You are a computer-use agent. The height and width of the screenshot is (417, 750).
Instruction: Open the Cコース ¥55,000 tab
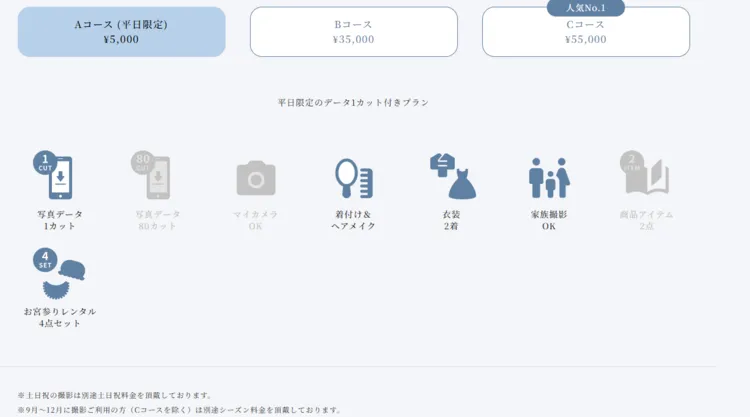tap(586, 34)
